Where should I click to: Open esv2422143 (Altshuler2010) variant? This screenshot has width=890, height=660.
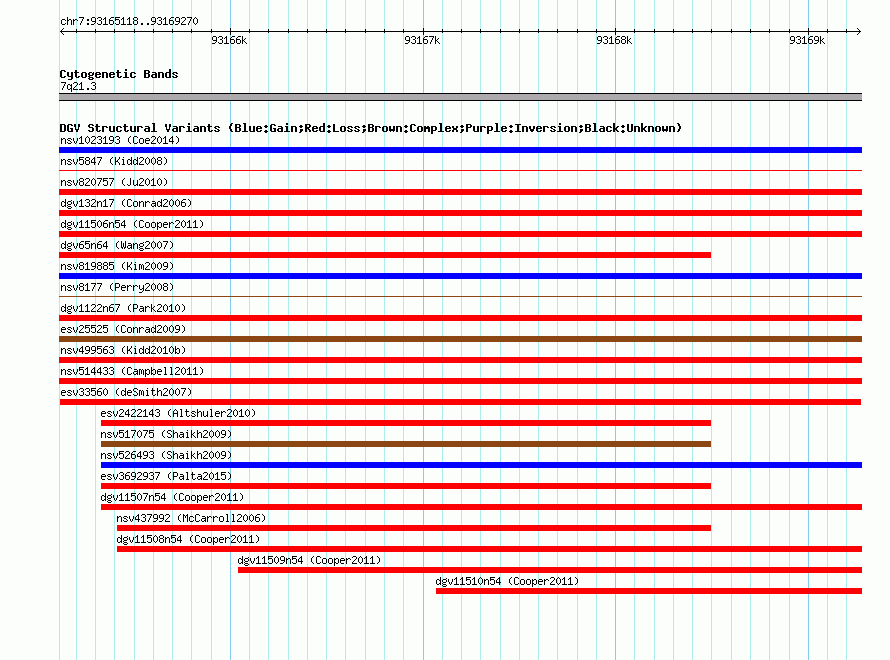coord(178,413)
